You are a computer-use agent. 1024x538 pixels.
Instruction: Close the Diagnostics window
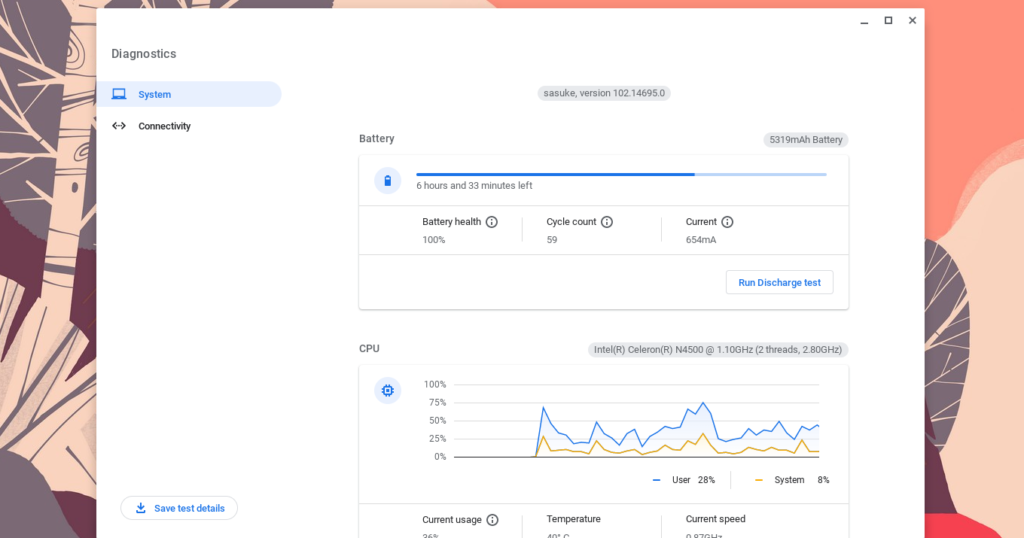[912, 21]
